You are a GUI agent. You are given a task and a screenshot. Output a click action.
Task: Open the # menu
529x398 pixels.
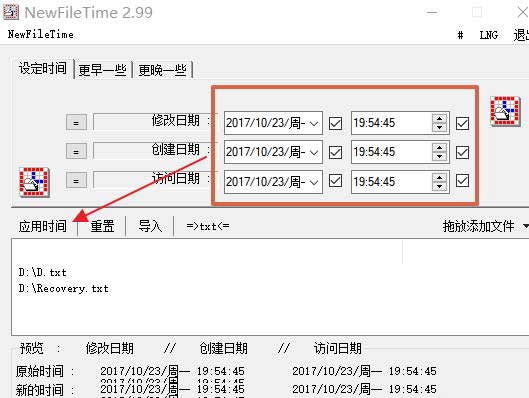(460, 35)
